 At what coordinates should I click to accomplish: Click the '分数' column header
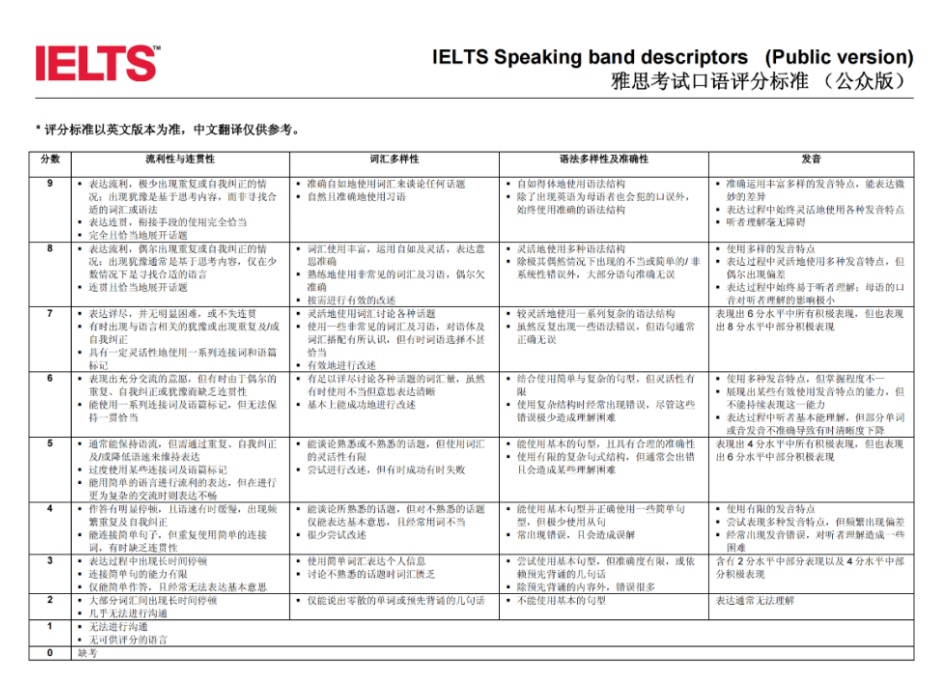(x=51, y=159)
